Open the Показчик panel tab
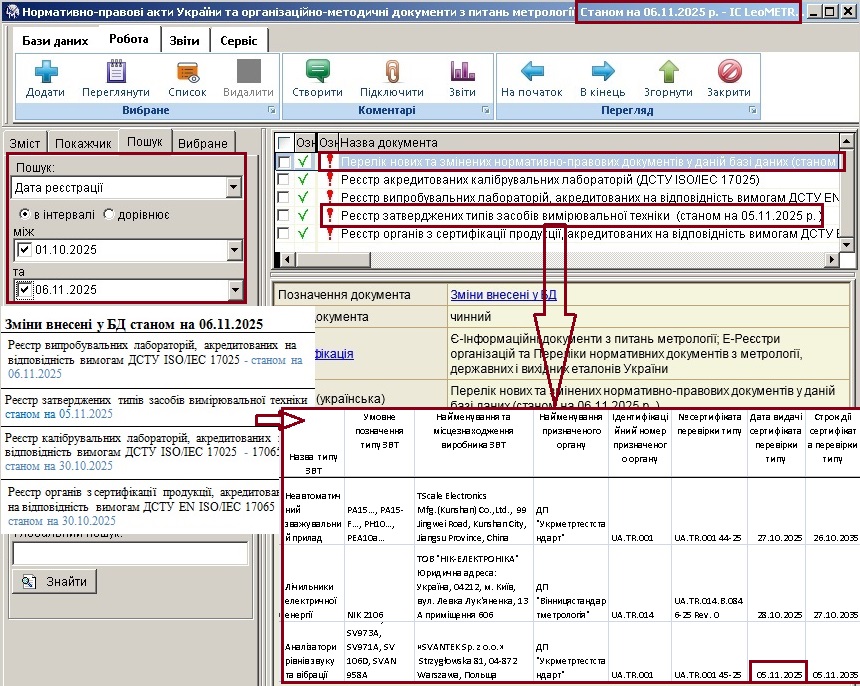Screen dimensions: 860x686 click(83, 143)
